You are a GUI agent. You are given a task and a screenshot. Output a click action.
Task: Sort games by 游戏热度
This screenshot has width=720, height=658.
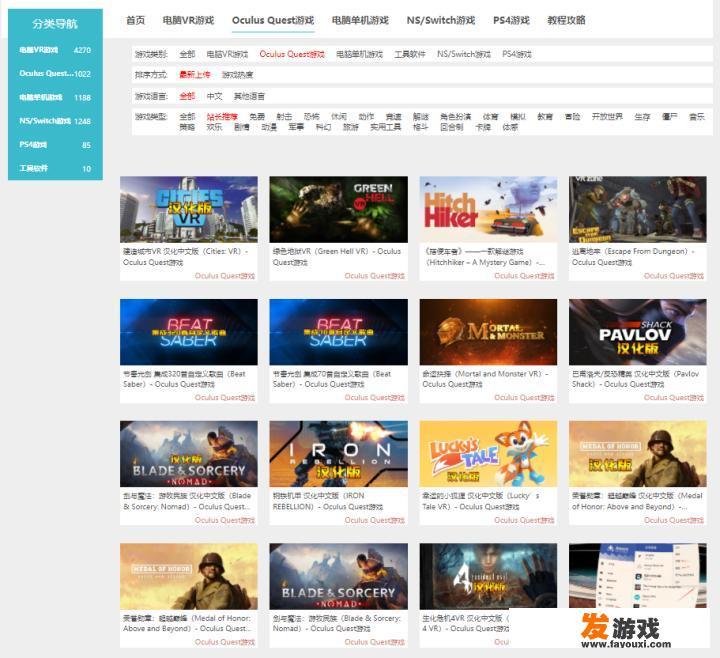(x=237, y=74)
